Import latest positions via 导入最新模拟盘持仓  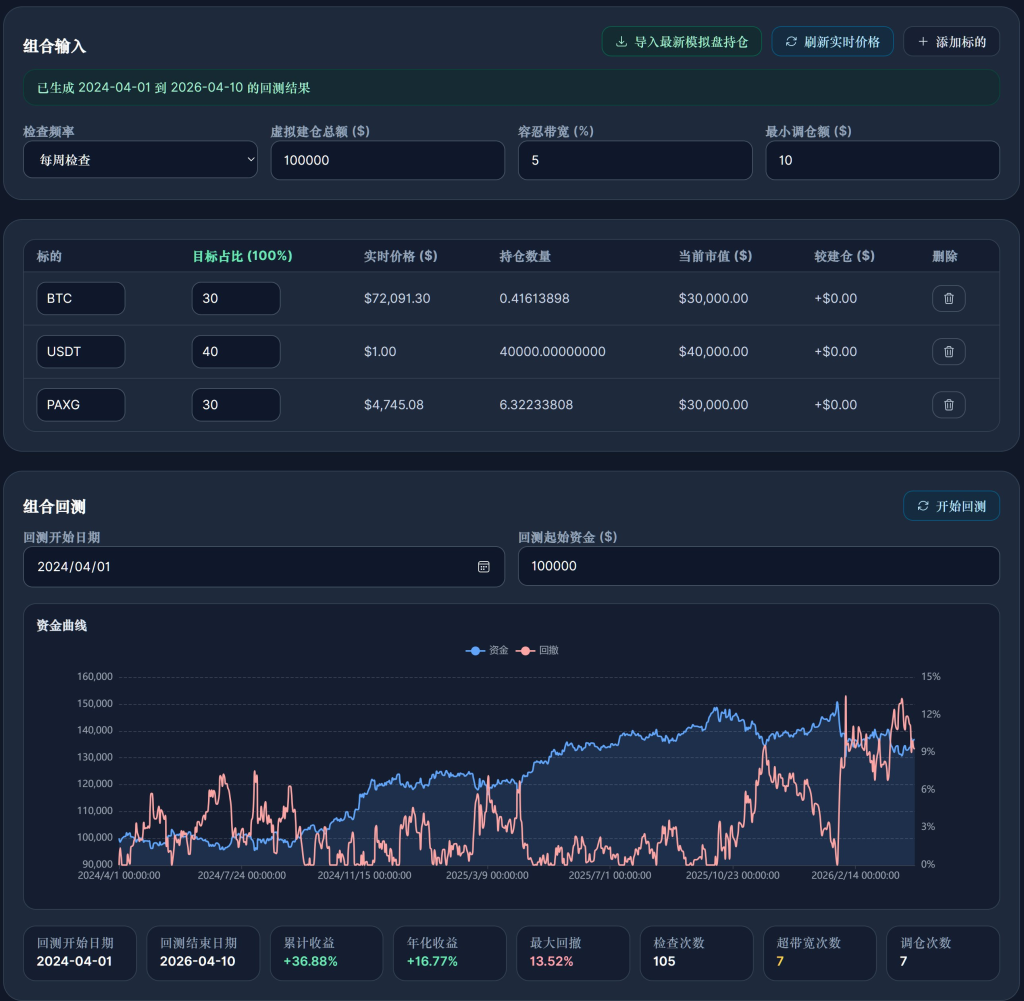pos(681,41)
